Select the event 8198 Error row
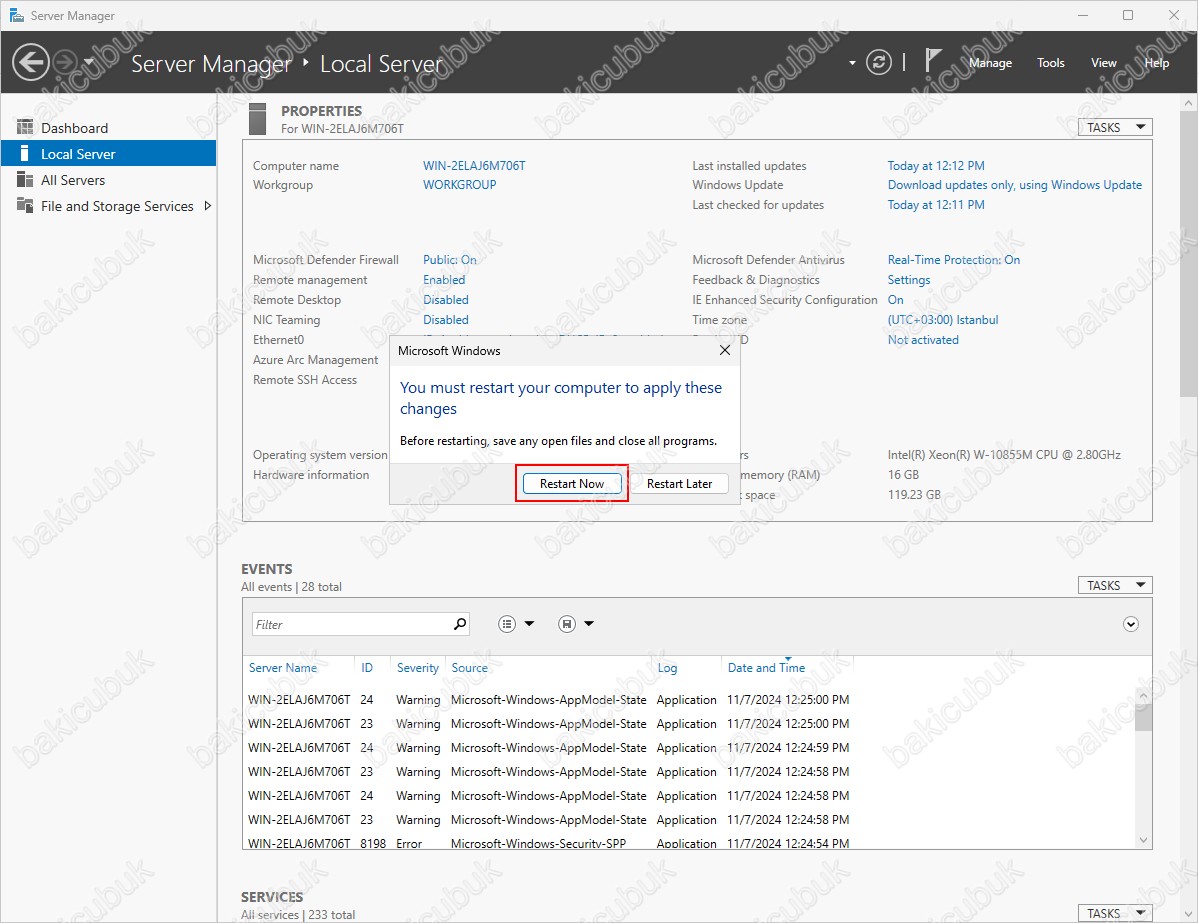The height and width of the screenshot is (923, 1198). click(549, 843)
